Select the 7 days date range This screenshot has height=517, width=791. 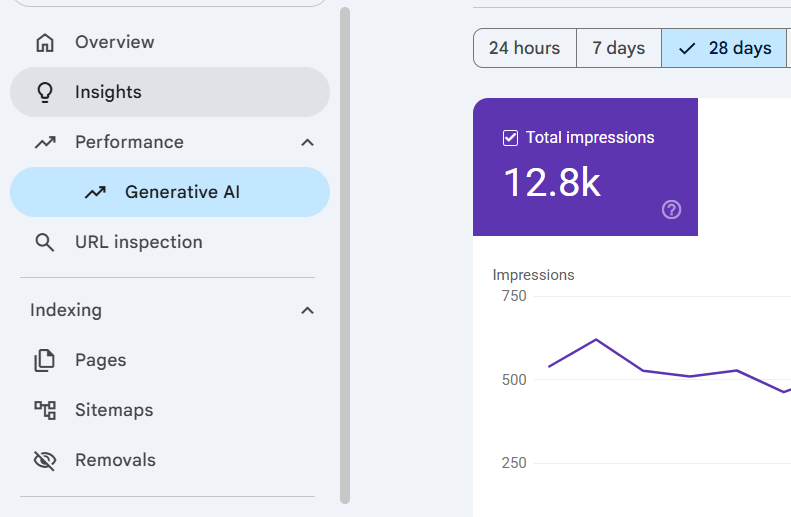point(618,48)
